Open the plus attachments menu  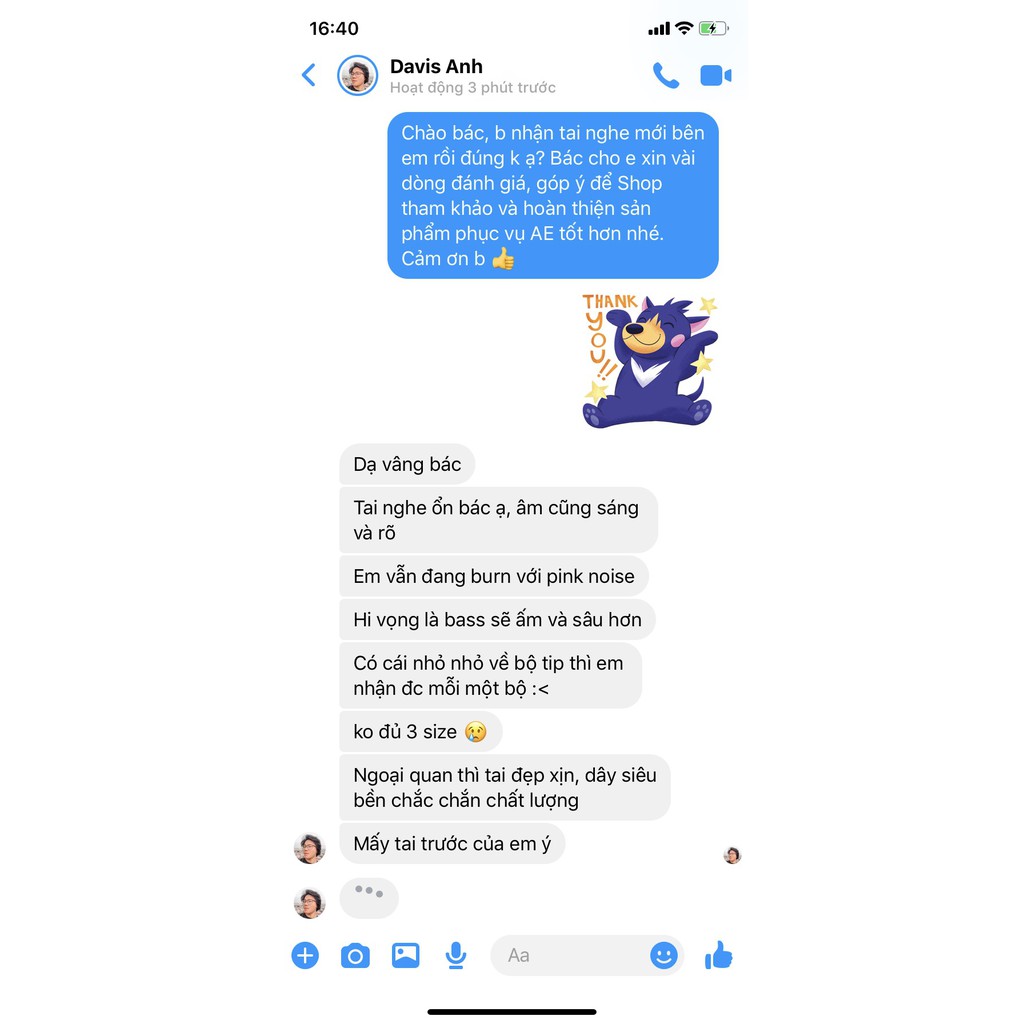[305, 955]
